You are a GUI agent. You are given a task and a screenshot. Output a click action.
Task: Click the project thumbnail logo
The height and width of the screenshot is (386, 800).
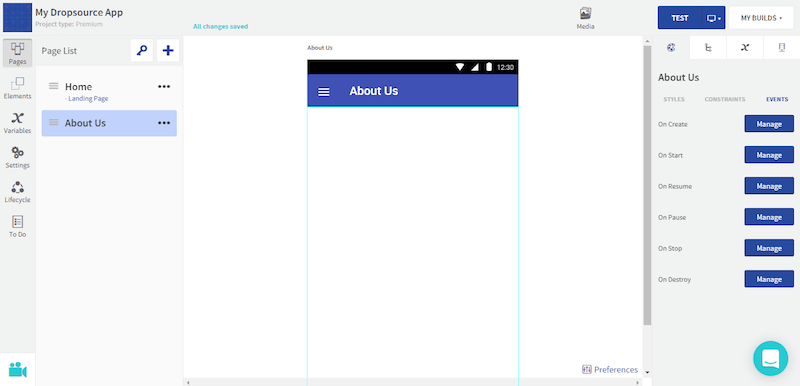tap(17, 17)
